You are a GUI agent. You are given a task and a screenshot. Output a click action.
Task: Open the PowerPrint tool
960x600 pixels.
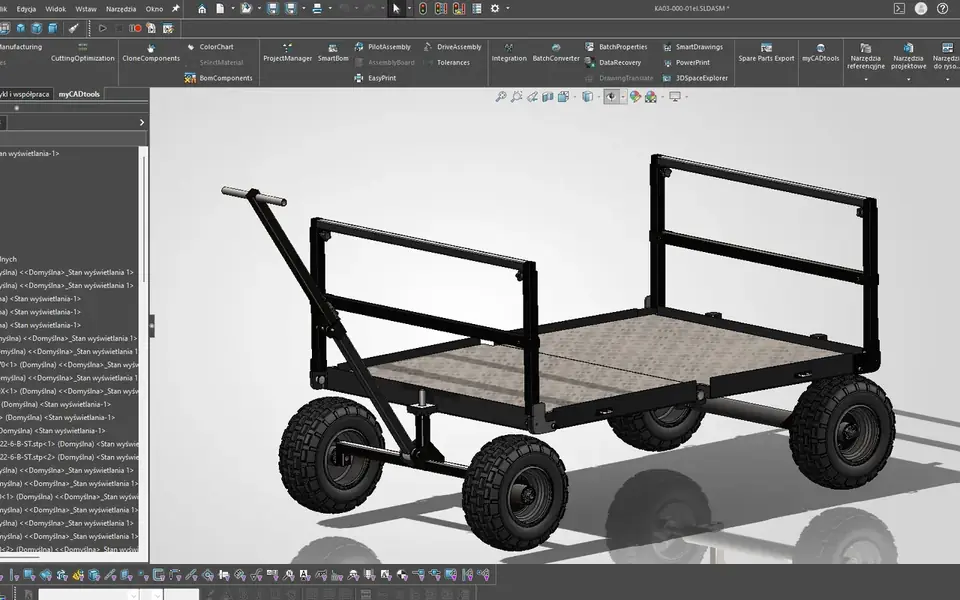tap(686, 62)
